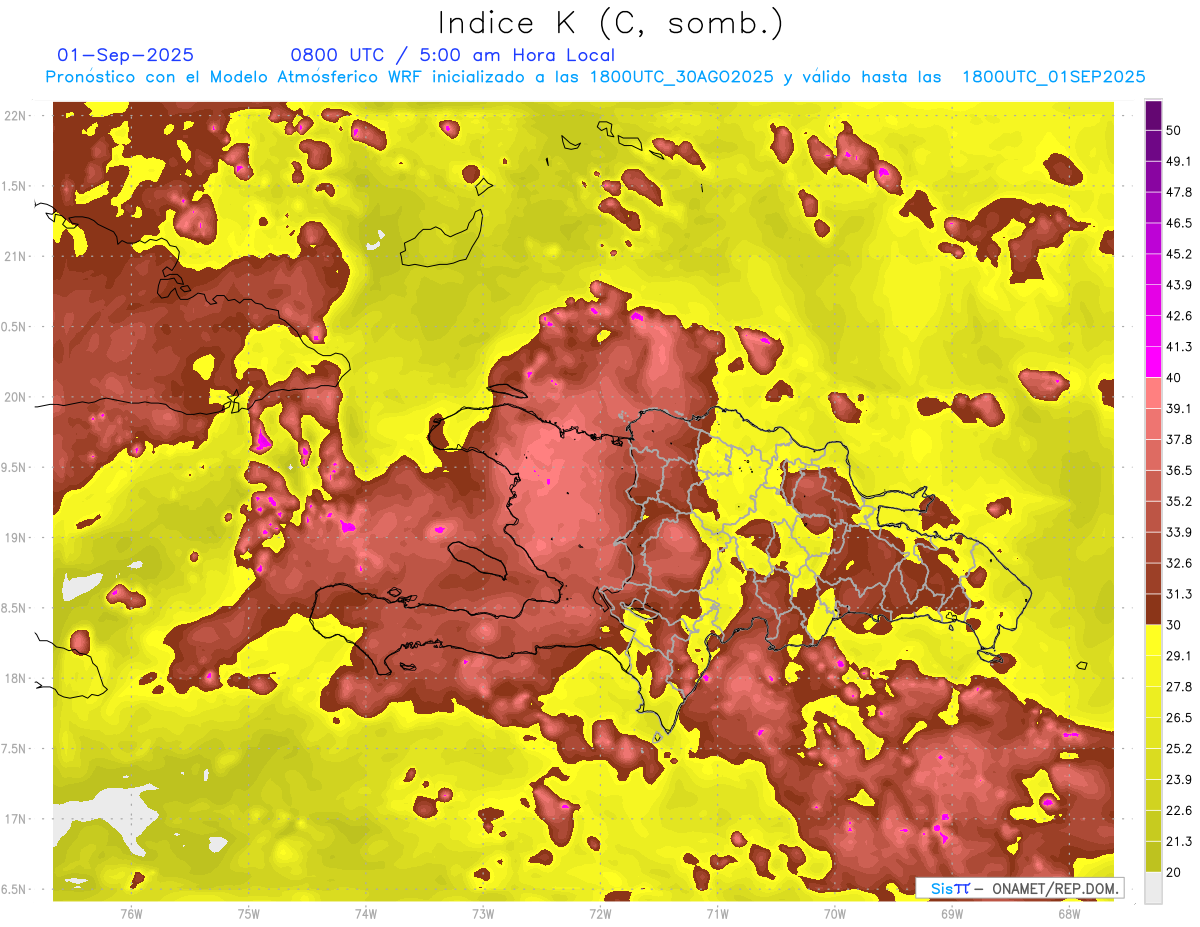Pick the bright yellow swatch between 29.1 and 30

tap(1153, 641)
